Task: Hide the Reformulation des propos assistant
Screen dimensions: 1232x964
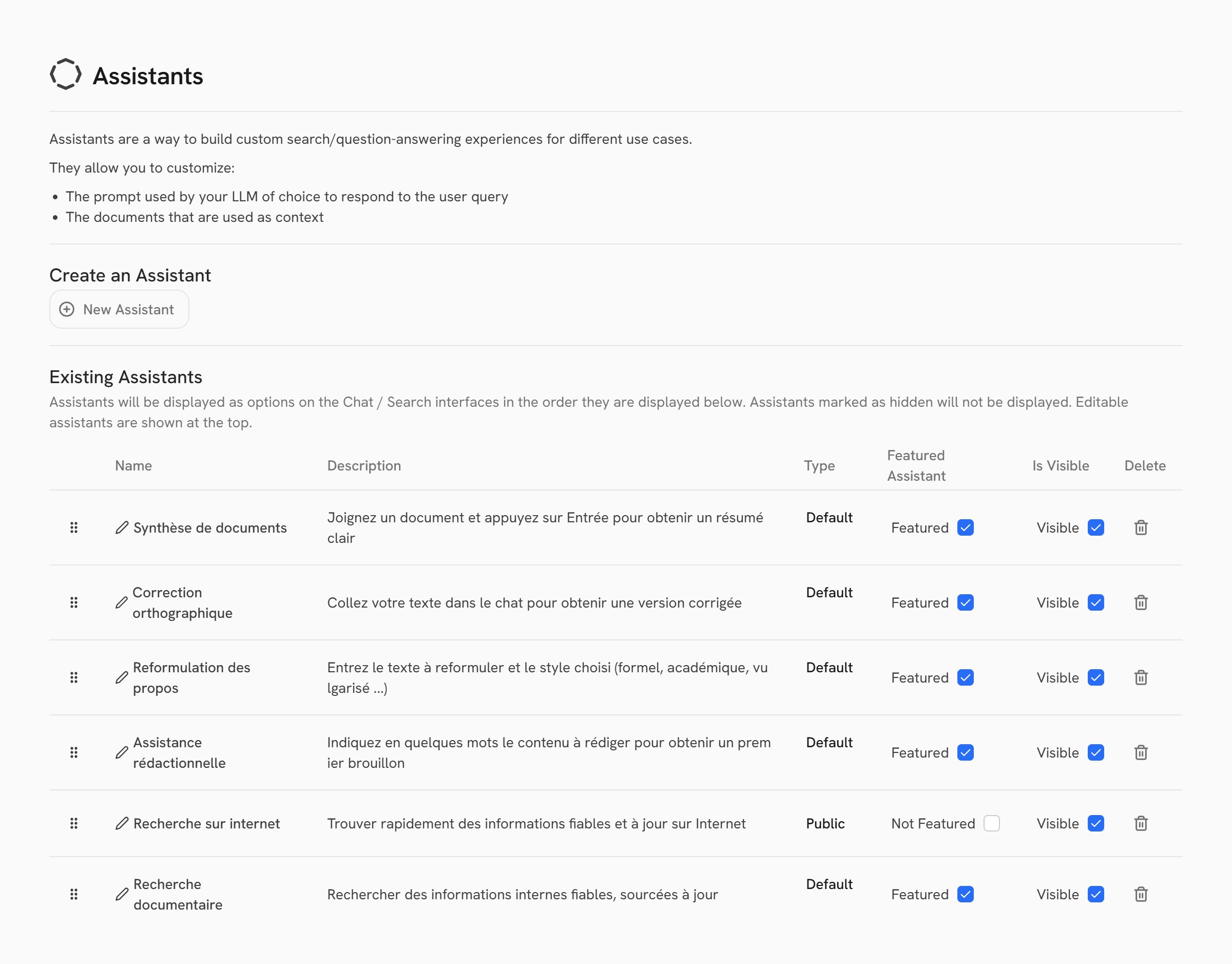Action: pos(1095,678)
